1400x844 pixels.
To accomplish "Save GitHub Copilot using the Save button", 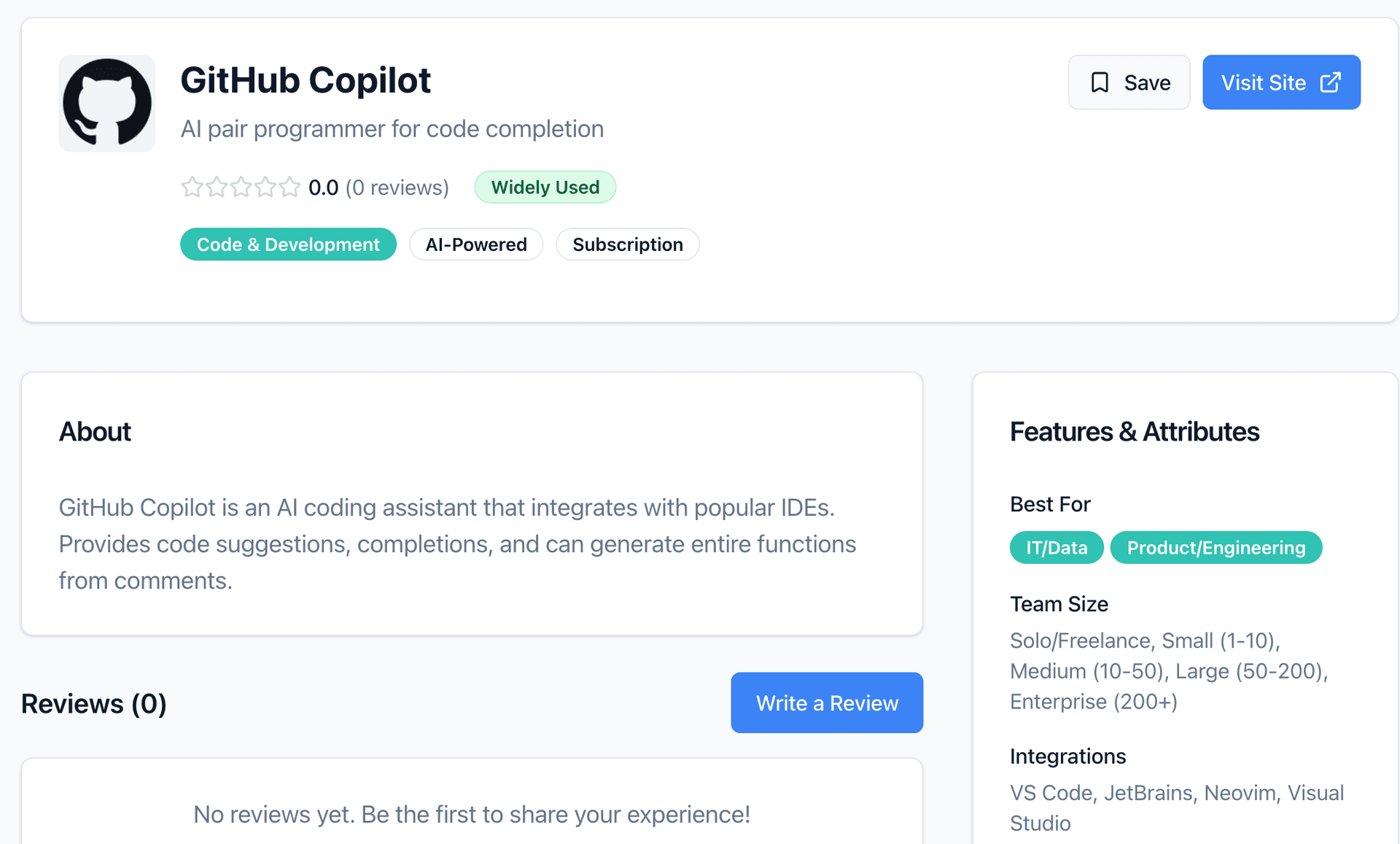I will point(1129,82).
